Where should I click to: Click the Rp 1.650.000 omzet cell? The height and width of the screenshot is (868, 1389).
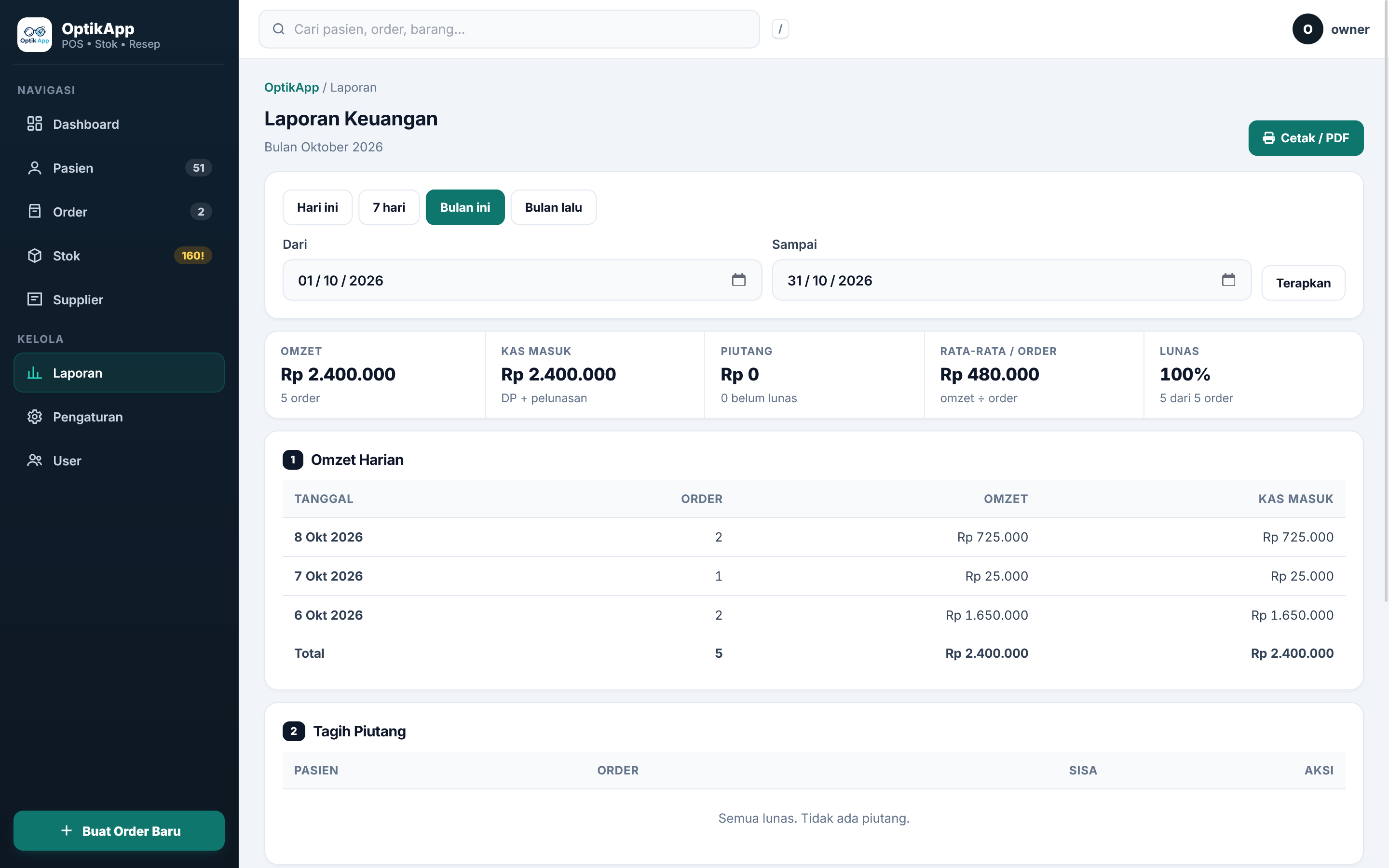coord(987,615)
